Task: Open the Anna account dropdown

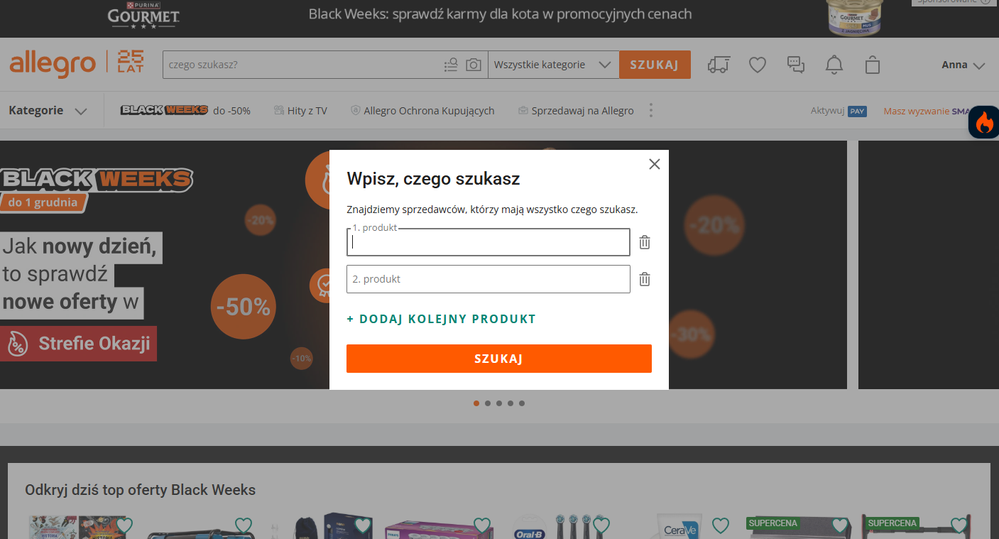Action: point(967,65)
